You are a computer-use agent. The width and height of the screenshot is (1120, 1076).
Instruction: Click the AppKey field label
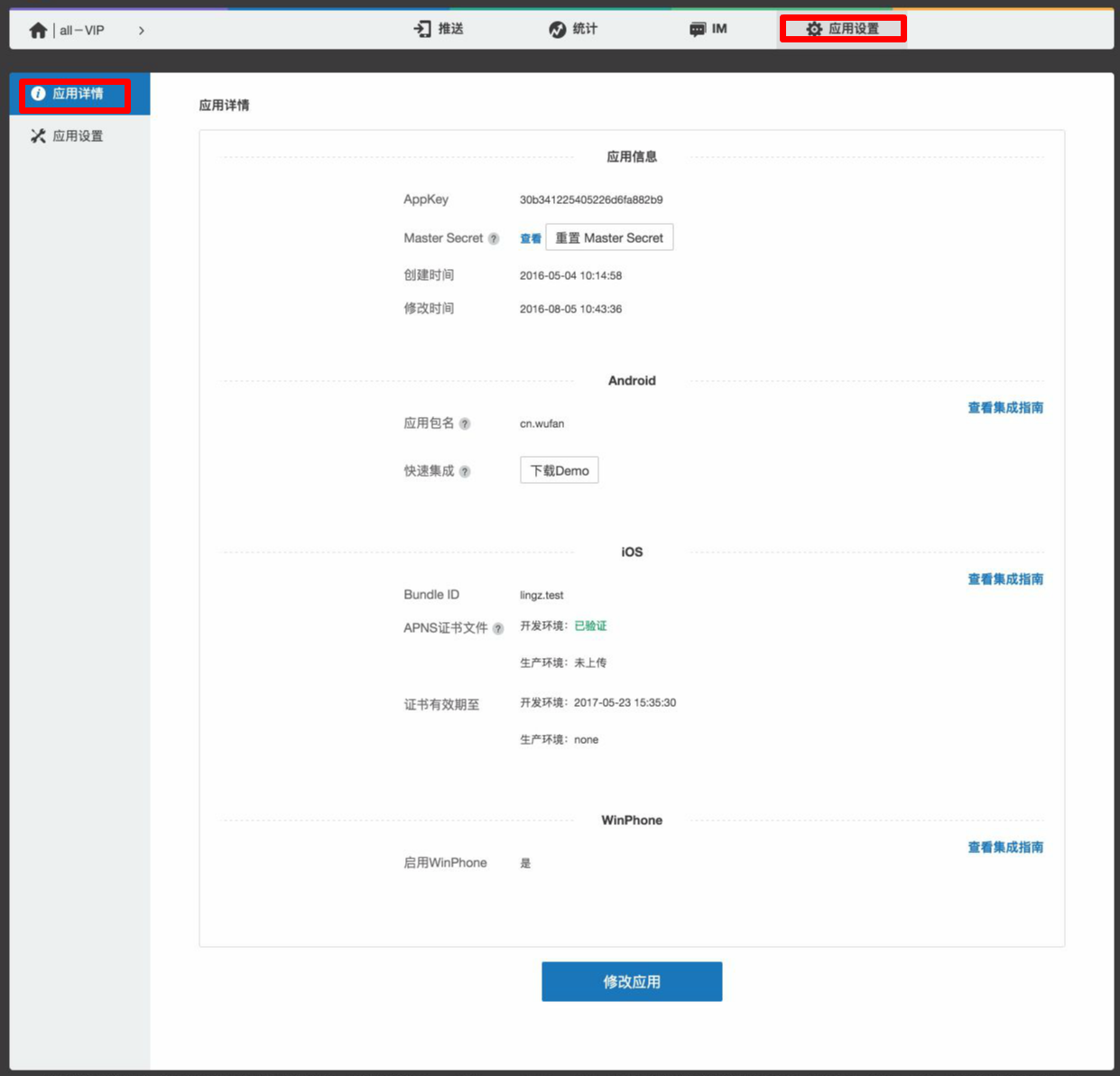tap(426, 199)
